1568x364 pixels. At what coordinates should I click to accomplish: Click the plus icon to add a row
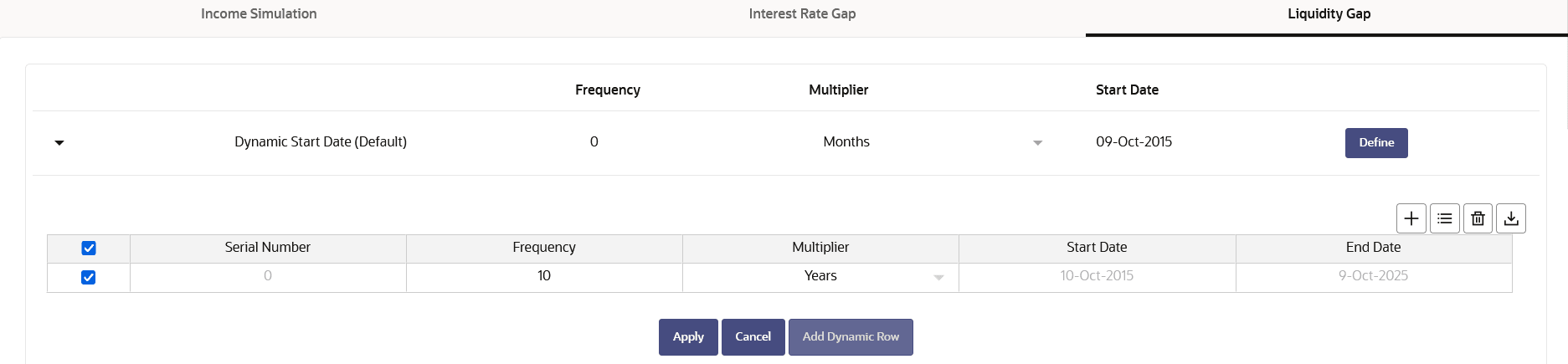[1411, 218]
